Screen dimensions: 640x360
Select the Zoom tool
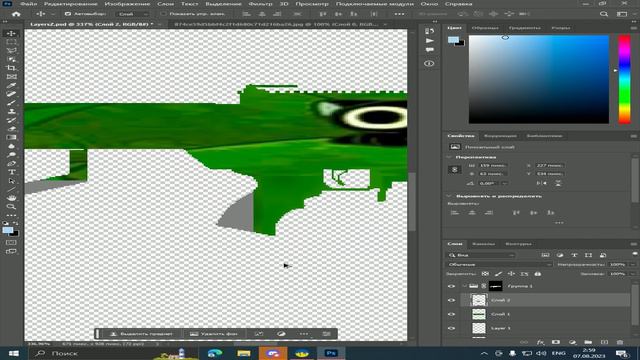coord(11,207)
